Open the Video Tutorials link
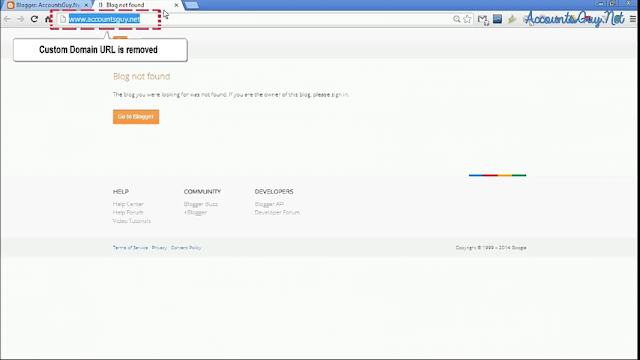Viewport: 640px width, 360px height. tap(131, 221)
